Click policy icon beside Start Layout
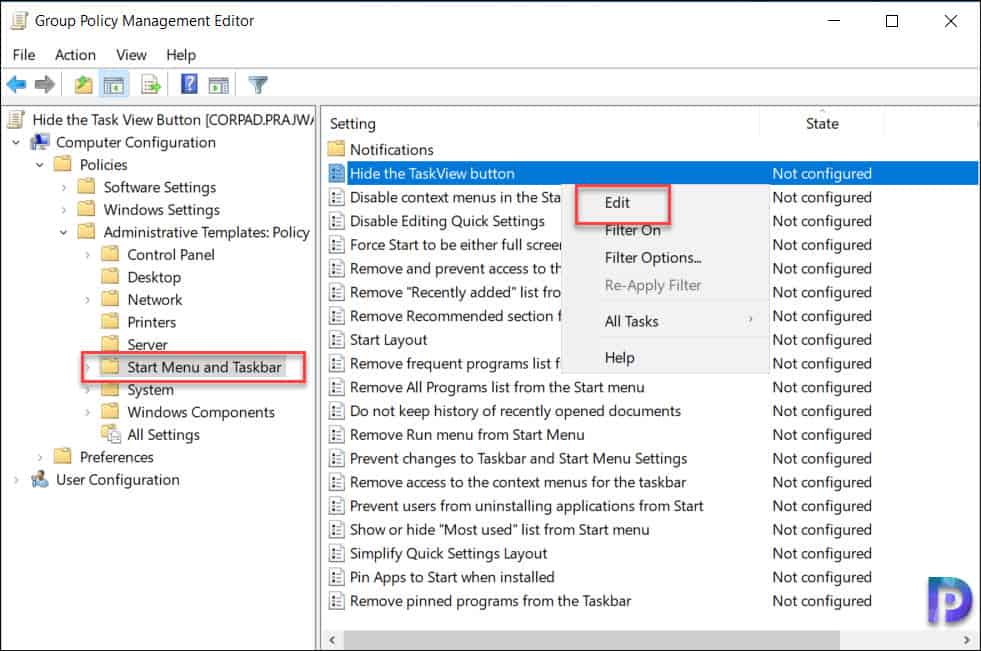The image size is (981, 651). [x=337, y=340]
